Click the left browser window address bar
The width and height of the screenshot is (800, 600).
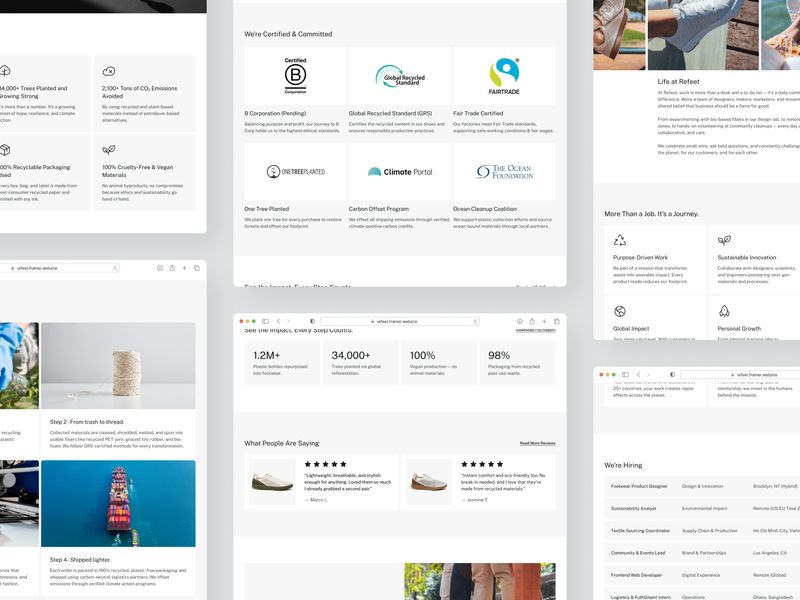(59, 268)
